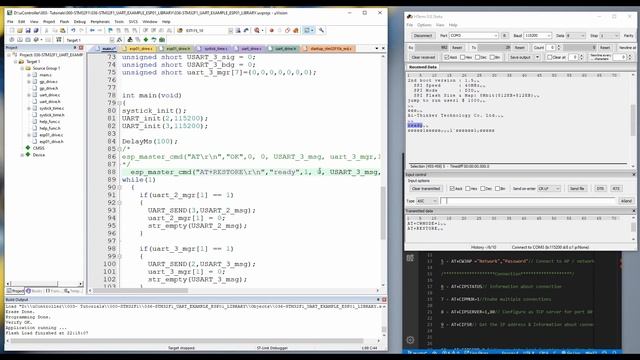Click the RTS button in HTerm
This screenshot has width=640, height=360.
(x=616, y=189)
